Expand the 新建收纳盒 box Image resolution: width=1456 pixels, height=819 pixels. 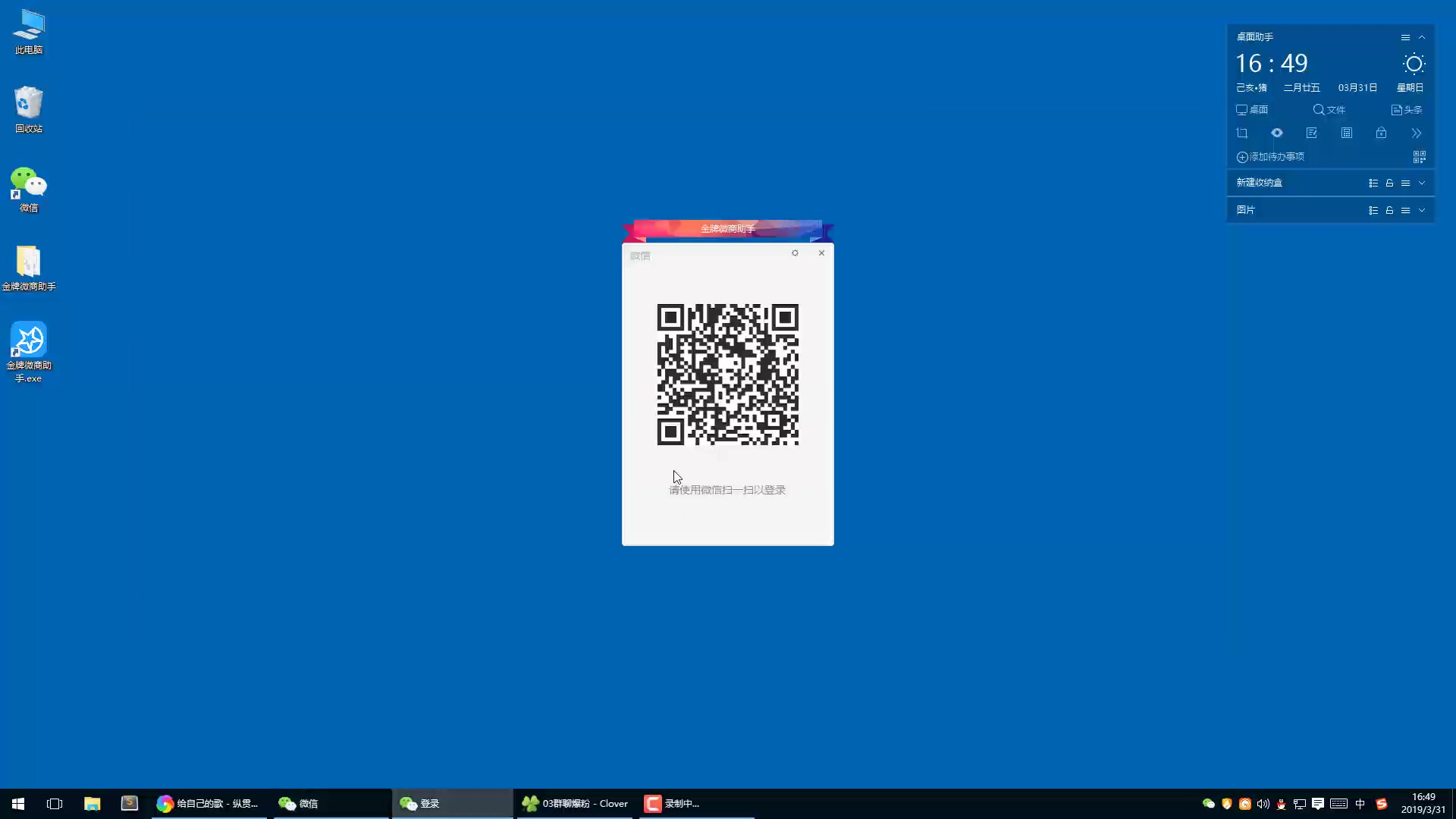tap(1422, 184)
